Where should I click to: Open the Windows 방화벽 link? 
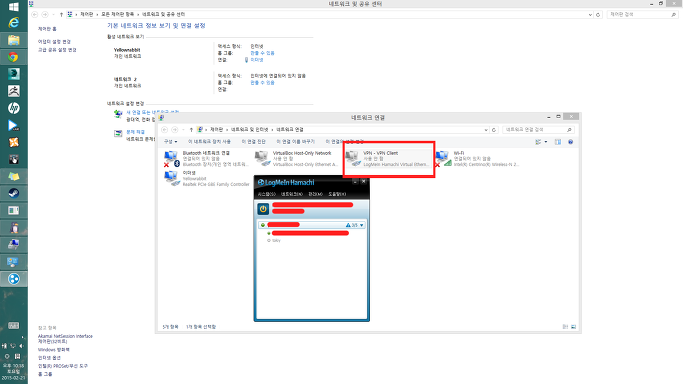[x=54, y=350]
